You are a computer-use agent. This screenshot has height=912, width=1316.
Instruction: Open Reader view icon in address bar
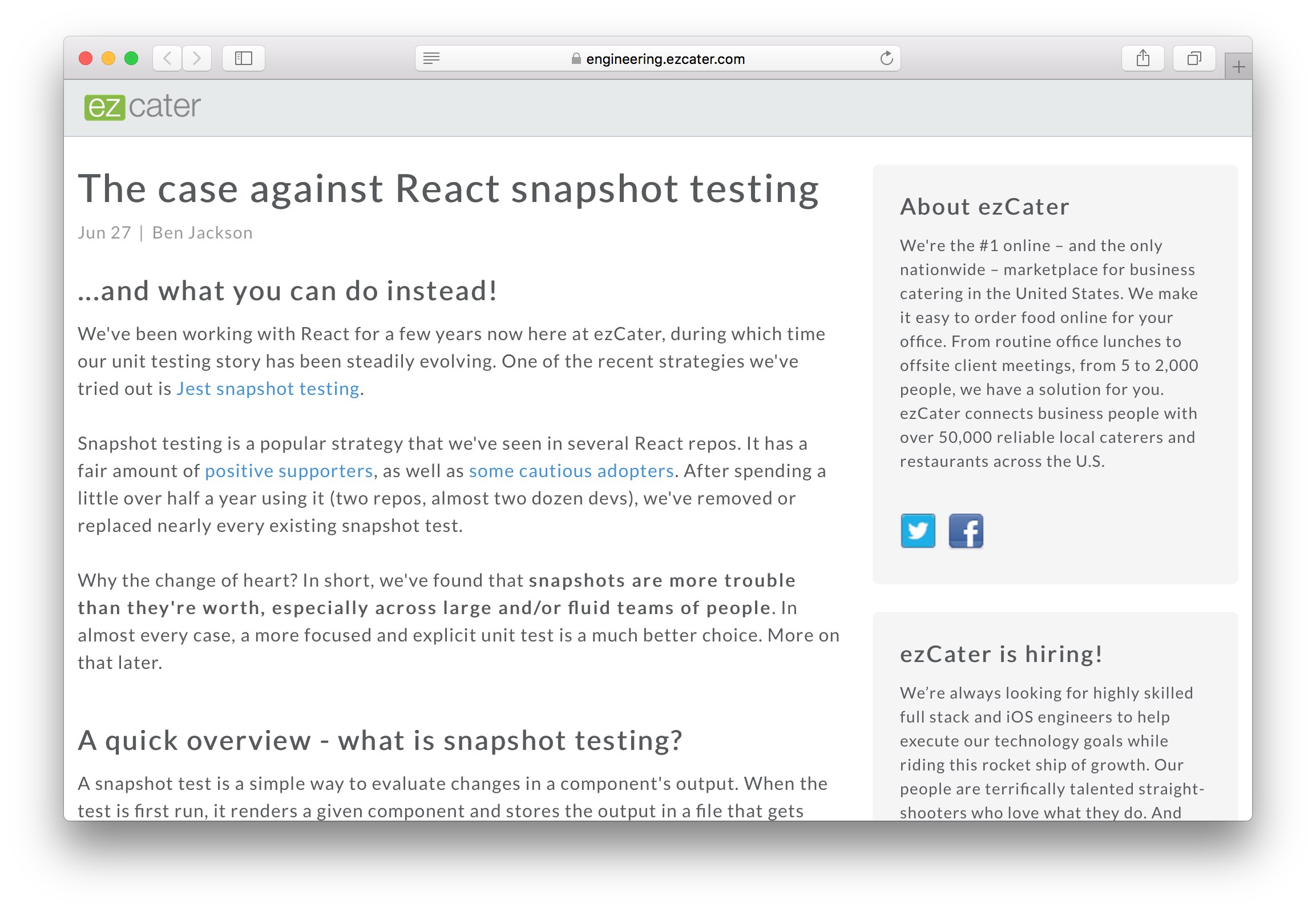tap(431, 58)
